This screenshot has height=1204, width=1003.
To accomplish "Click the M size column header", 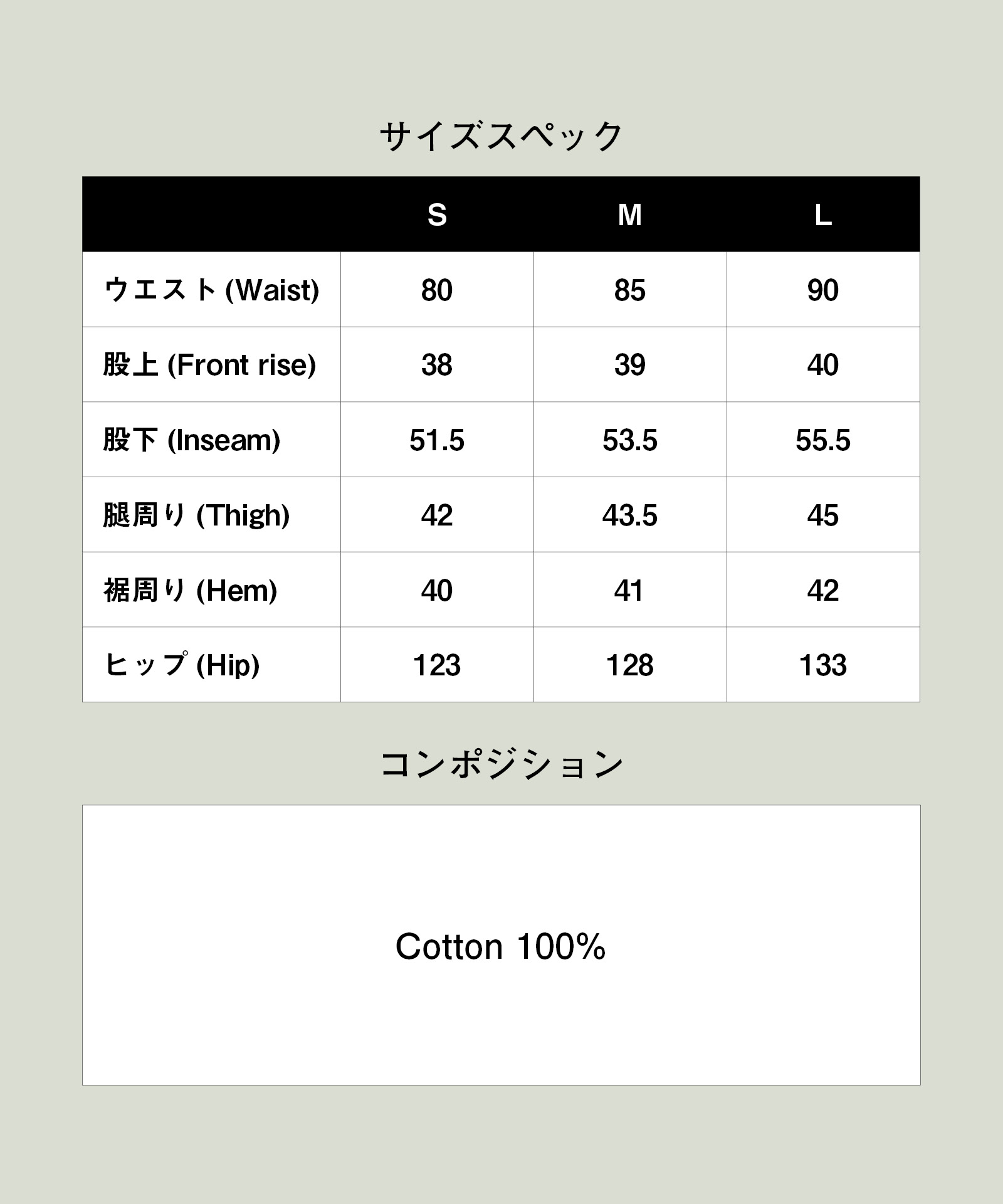I will click(629, 215).
